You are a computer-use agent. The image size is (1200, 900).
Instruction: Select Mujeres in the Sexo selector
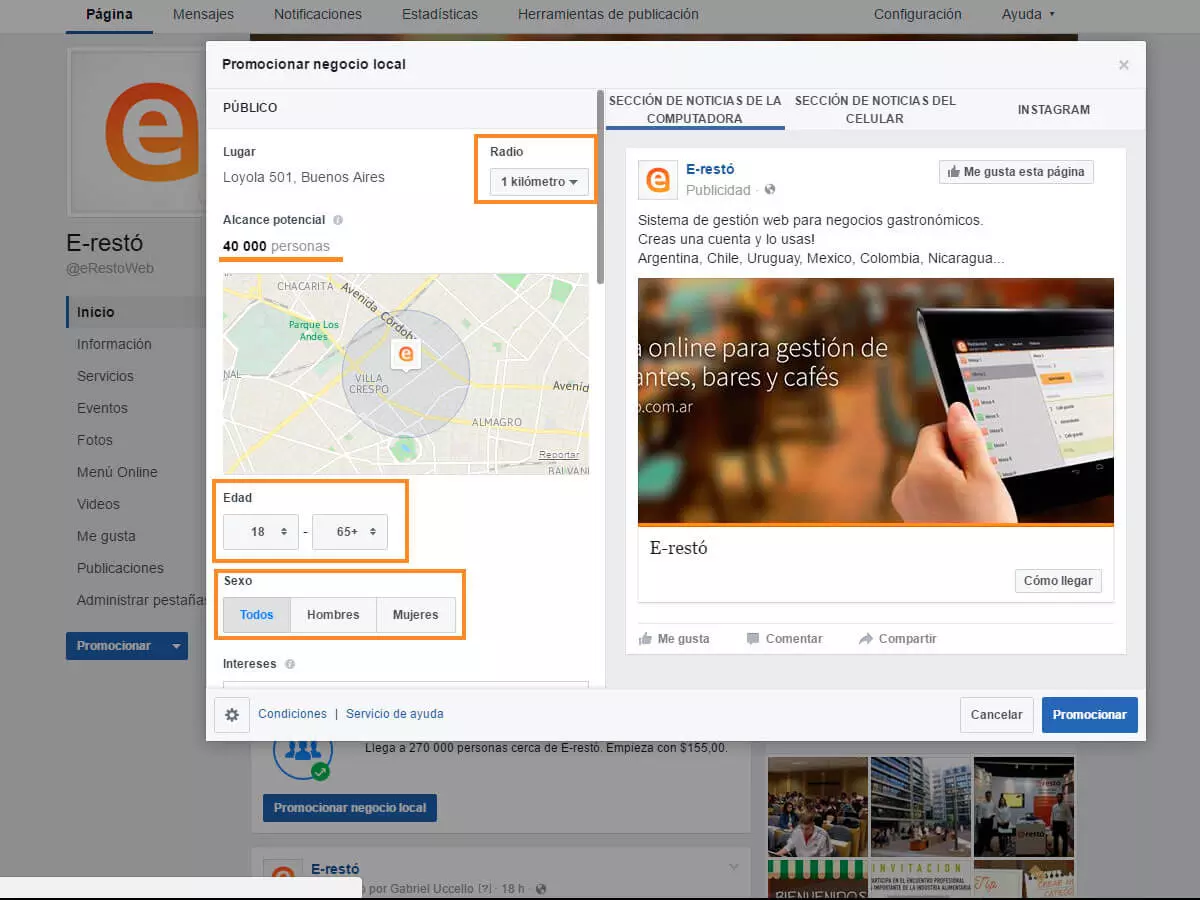click(x=416, y=615)
